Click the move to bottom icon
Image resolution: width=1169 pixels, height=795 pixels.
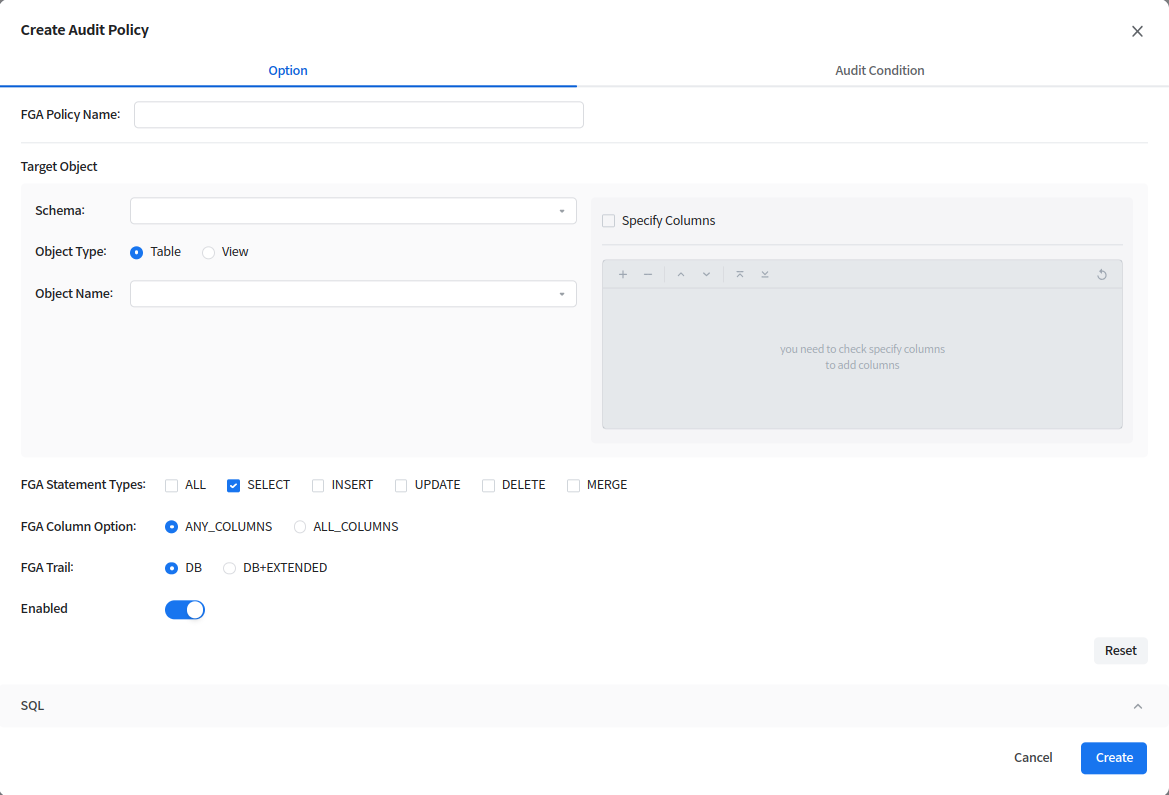[x=765, y=274]
